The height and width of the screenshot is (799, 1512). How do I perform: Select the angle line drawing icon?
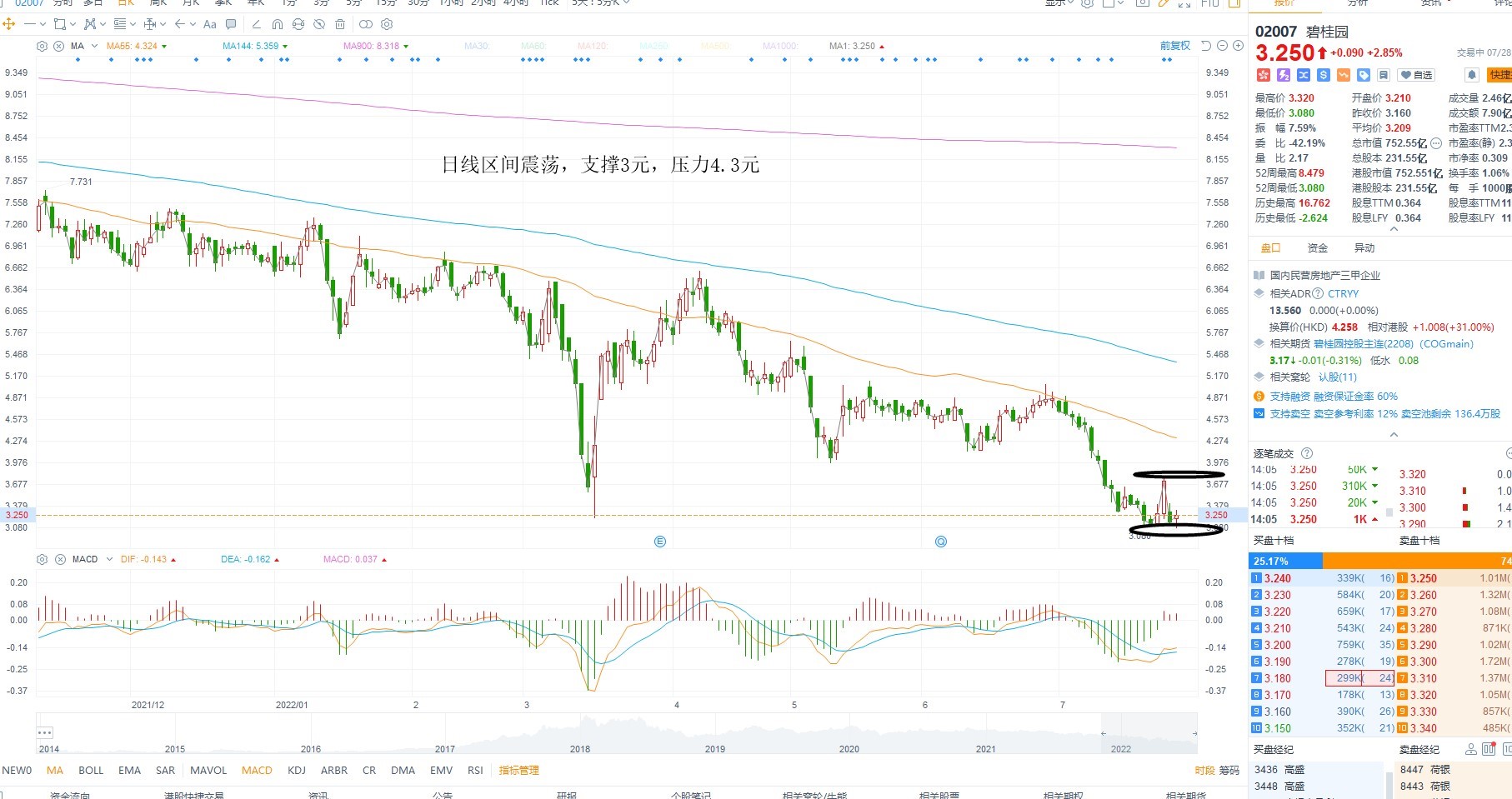click(257, 24)
